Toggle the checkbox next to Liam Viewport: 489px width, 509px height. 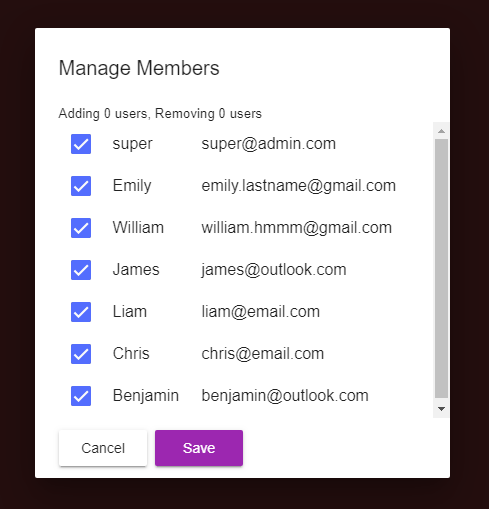coord(81,312)
